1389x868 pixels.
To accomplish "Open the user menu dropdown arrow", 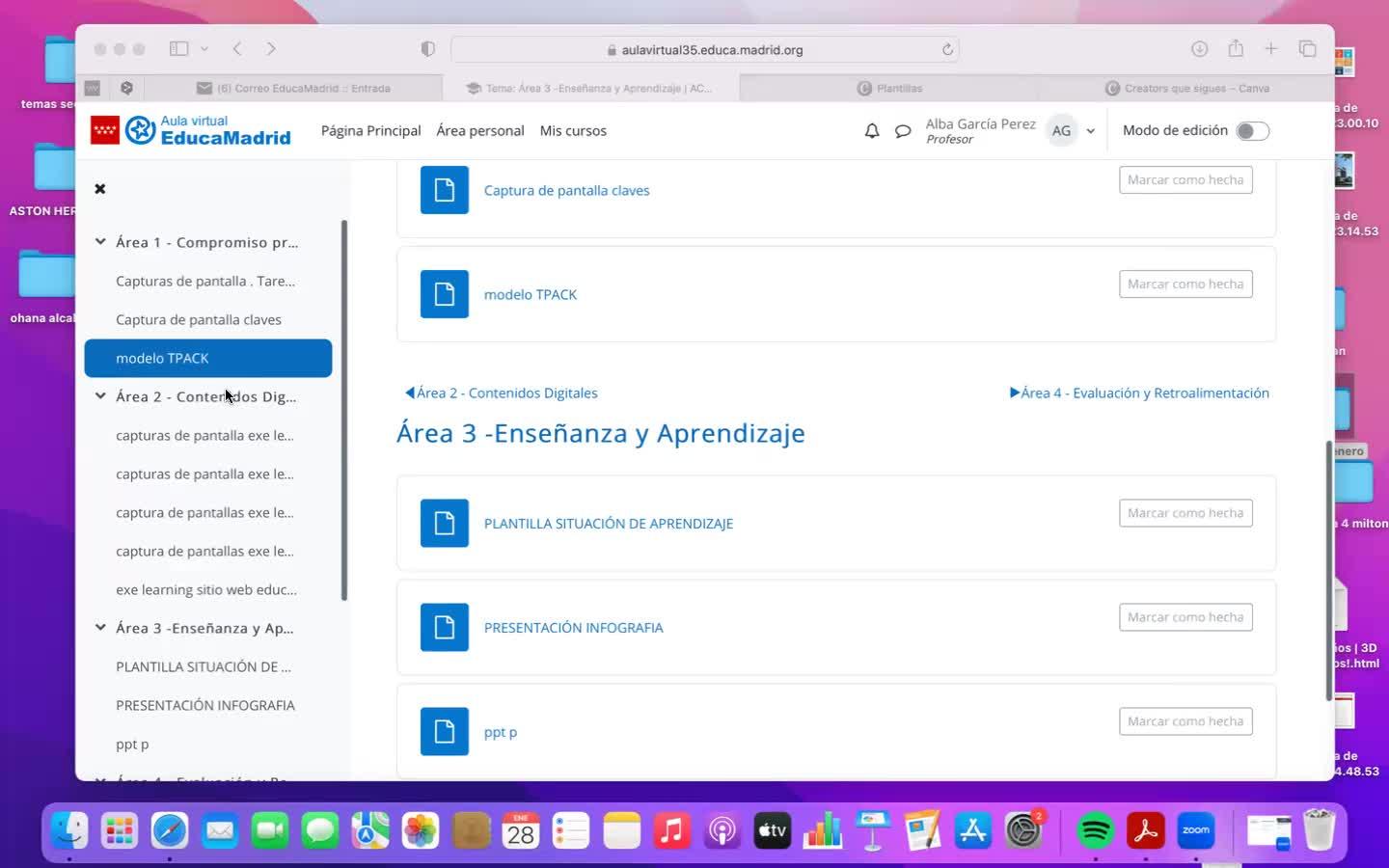I will tap(1091, 131).
